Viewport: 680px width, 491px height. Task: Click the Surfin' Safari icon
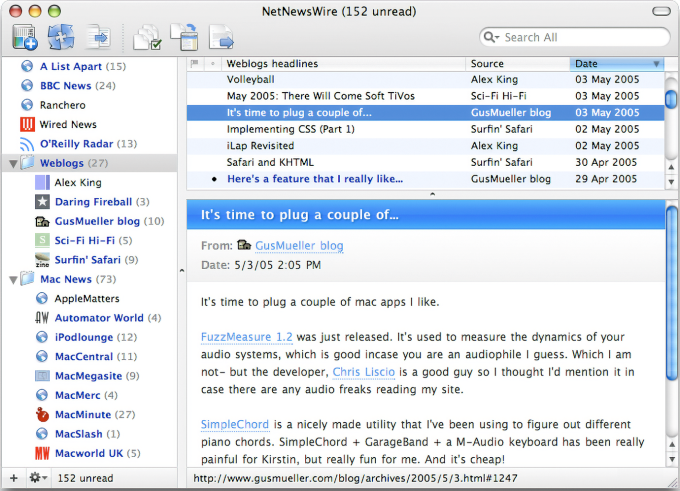(x=42, y=260)
